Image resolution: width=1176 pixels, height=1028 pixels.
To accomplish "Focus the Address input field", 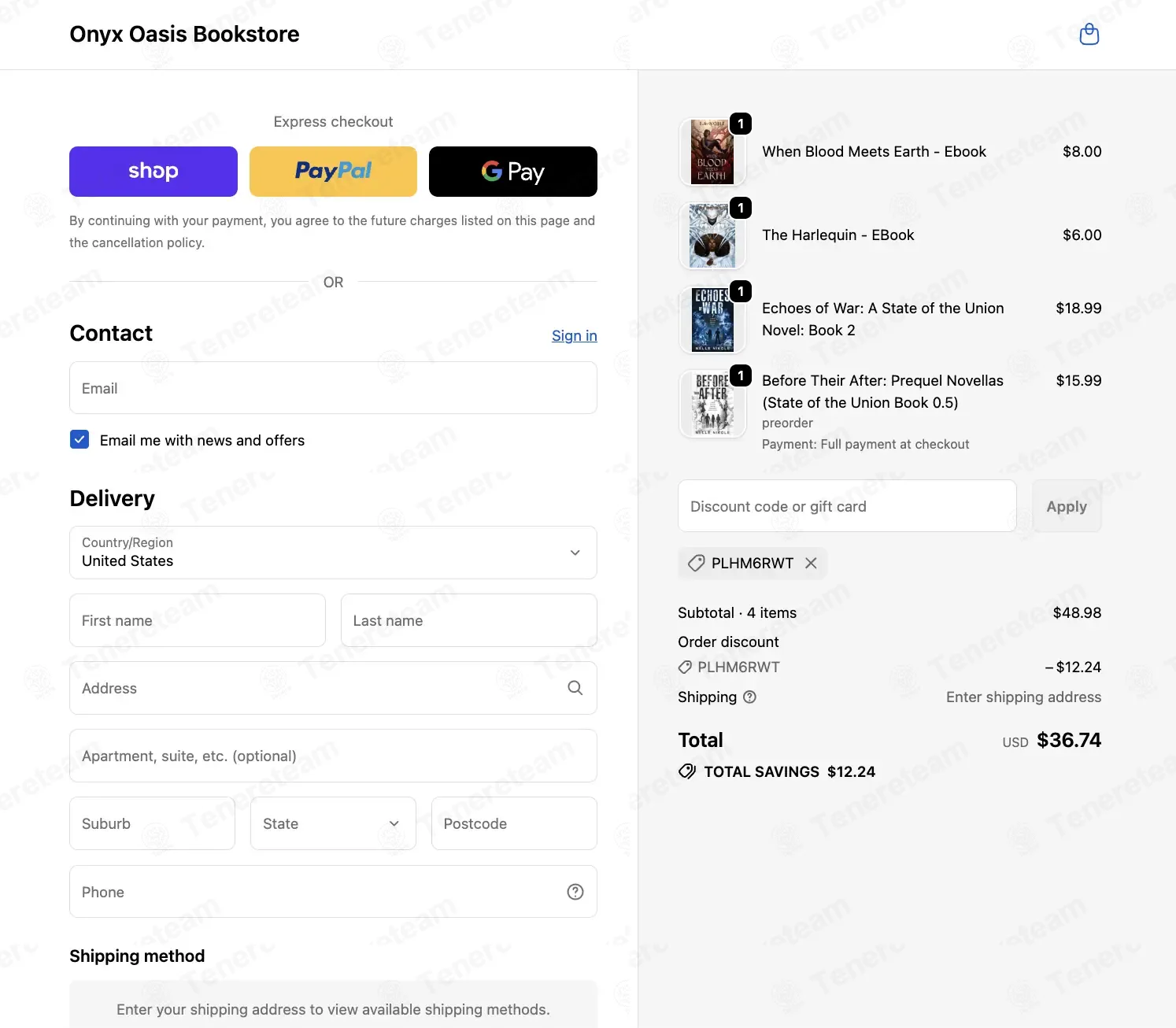I will (x=333, y=688).
